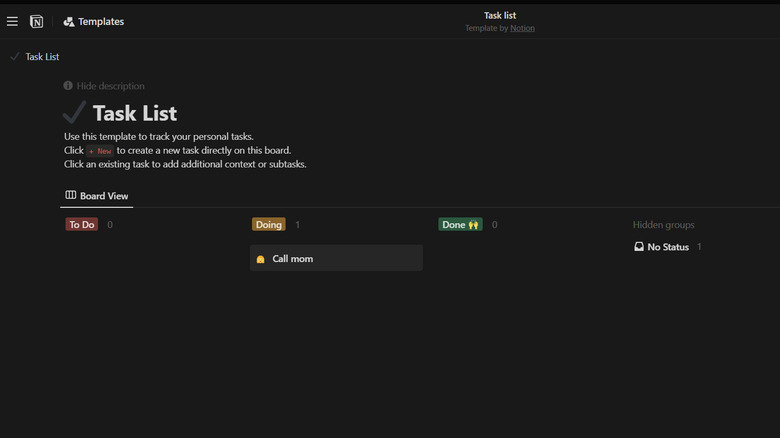Image resolution: width=780 pixels, height=438 pixels.
Task: Click the Done count 0
Action: (x=494, y=224)
